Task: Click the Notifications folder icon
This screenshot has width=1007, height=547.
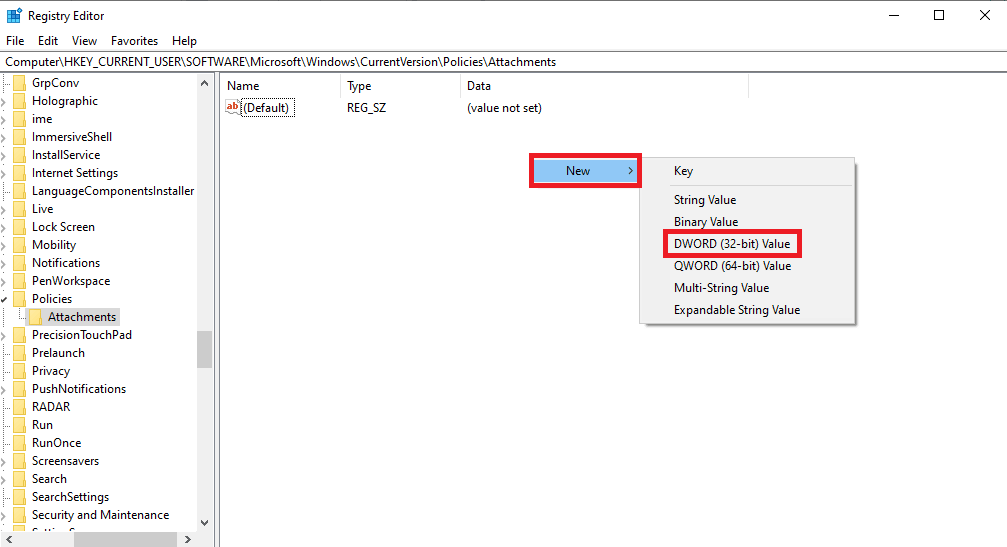Action: 20,263
